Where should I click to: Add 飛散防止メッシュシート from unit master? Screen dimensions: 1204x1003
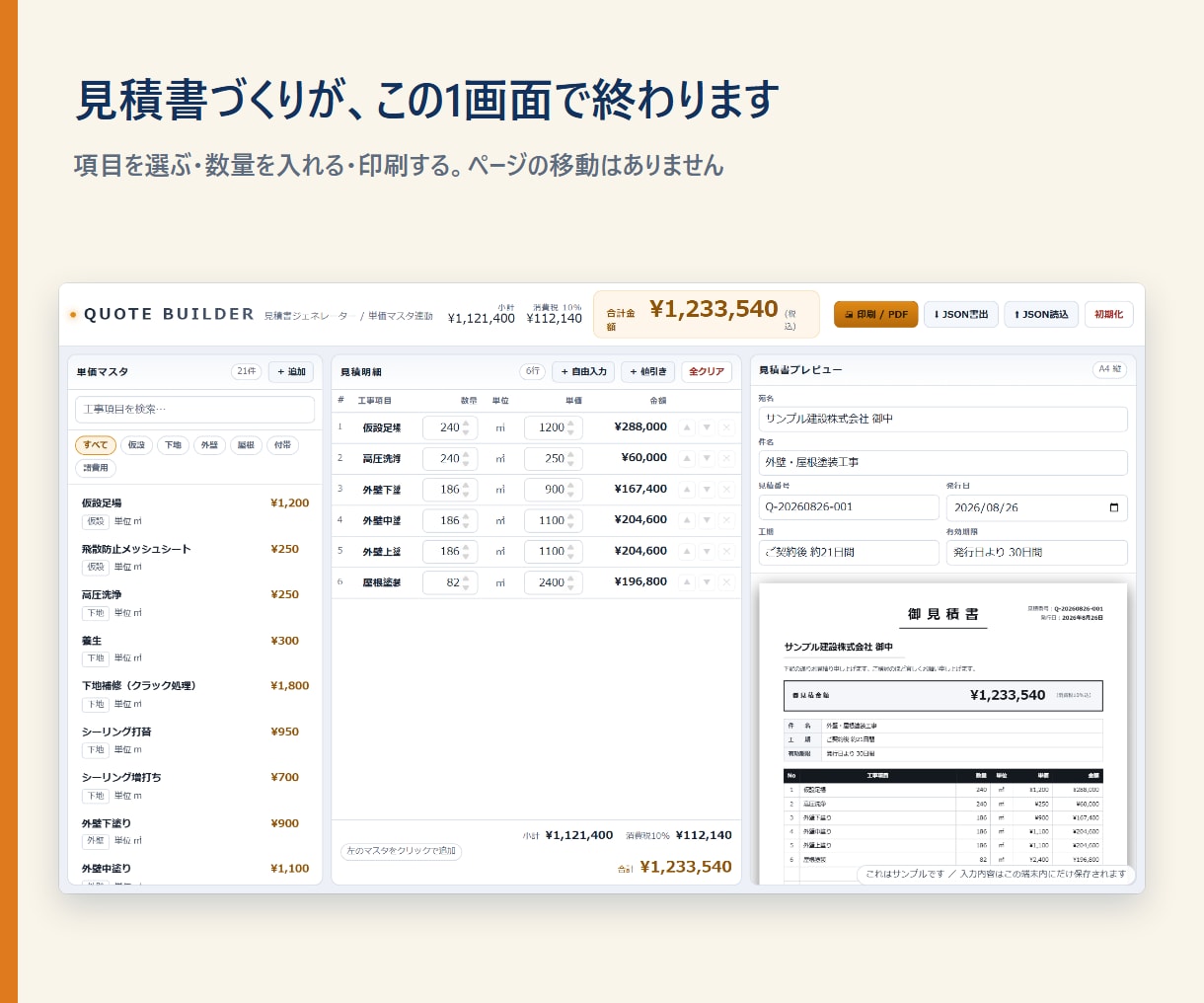click(x=194, y=558)
